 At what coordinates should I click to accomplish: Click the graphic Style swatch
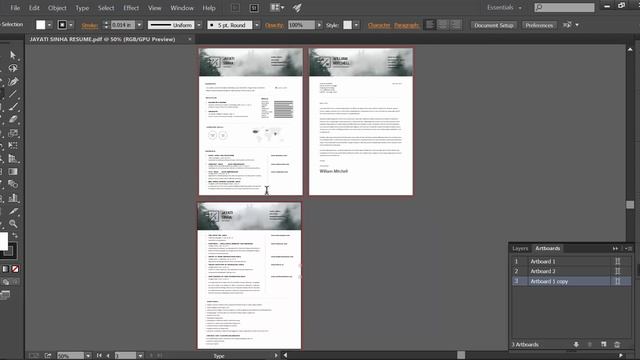(x=347, y=25)
